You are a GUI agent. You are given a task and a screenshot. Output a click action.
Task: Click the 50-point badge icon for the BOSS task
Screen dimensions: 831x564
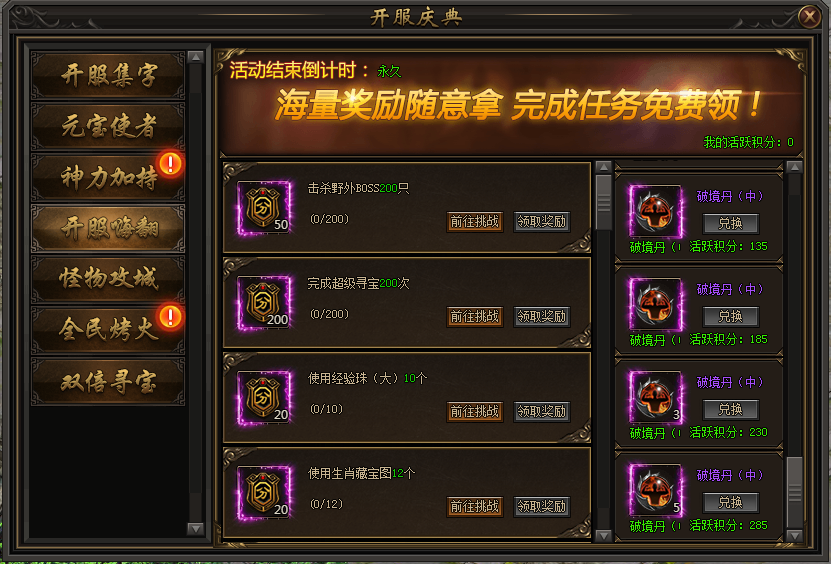[x=264, y=208]
